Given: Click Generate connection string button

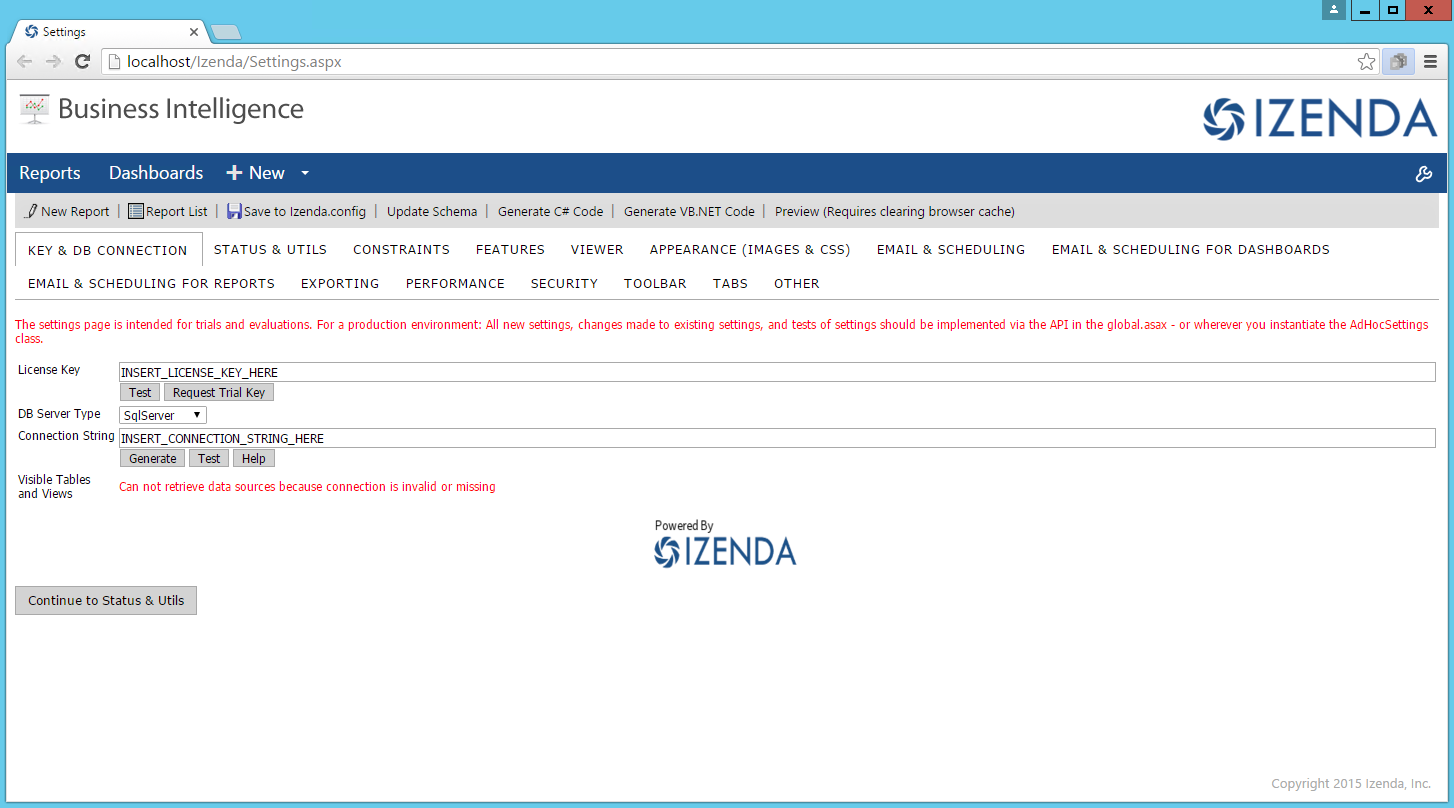Looking at the screenshot, I should click(153, 458).
